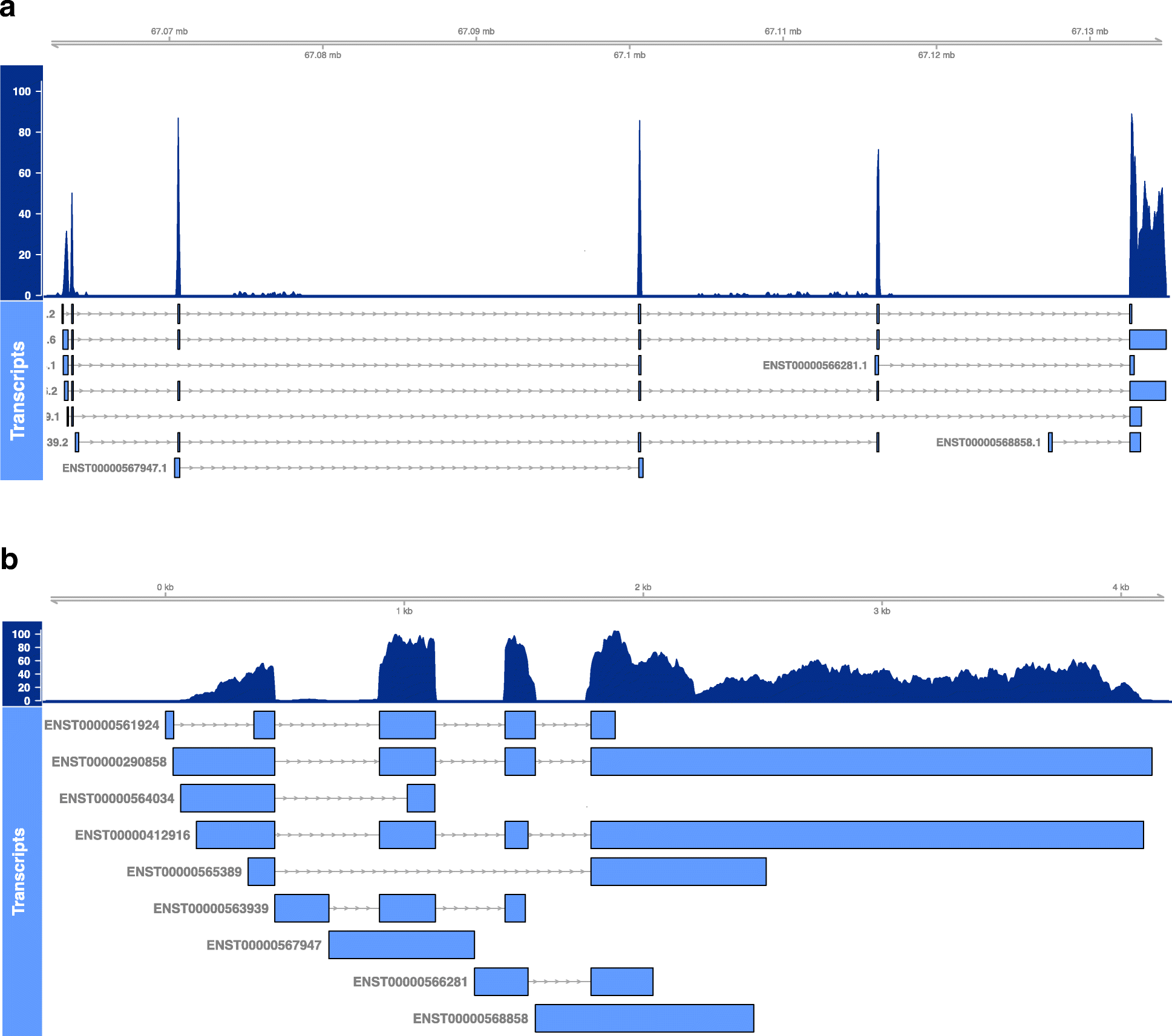
Task: Click the single exon of ENST00000568858 in panel b
Action: 644,1018
